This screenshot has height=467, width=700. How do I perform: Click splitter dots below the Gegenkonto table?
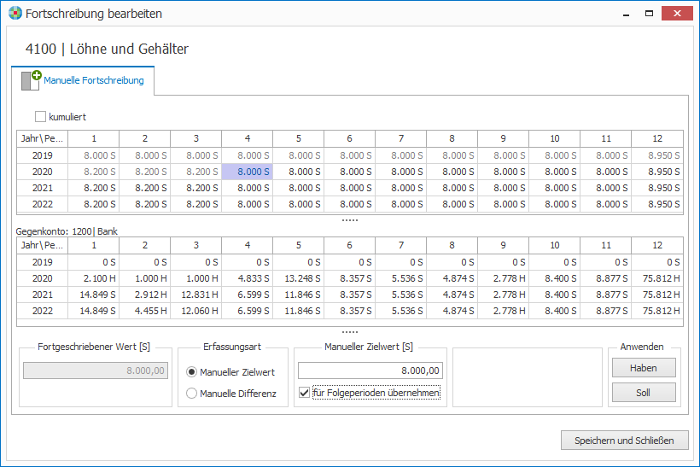[x=350, y=332]
